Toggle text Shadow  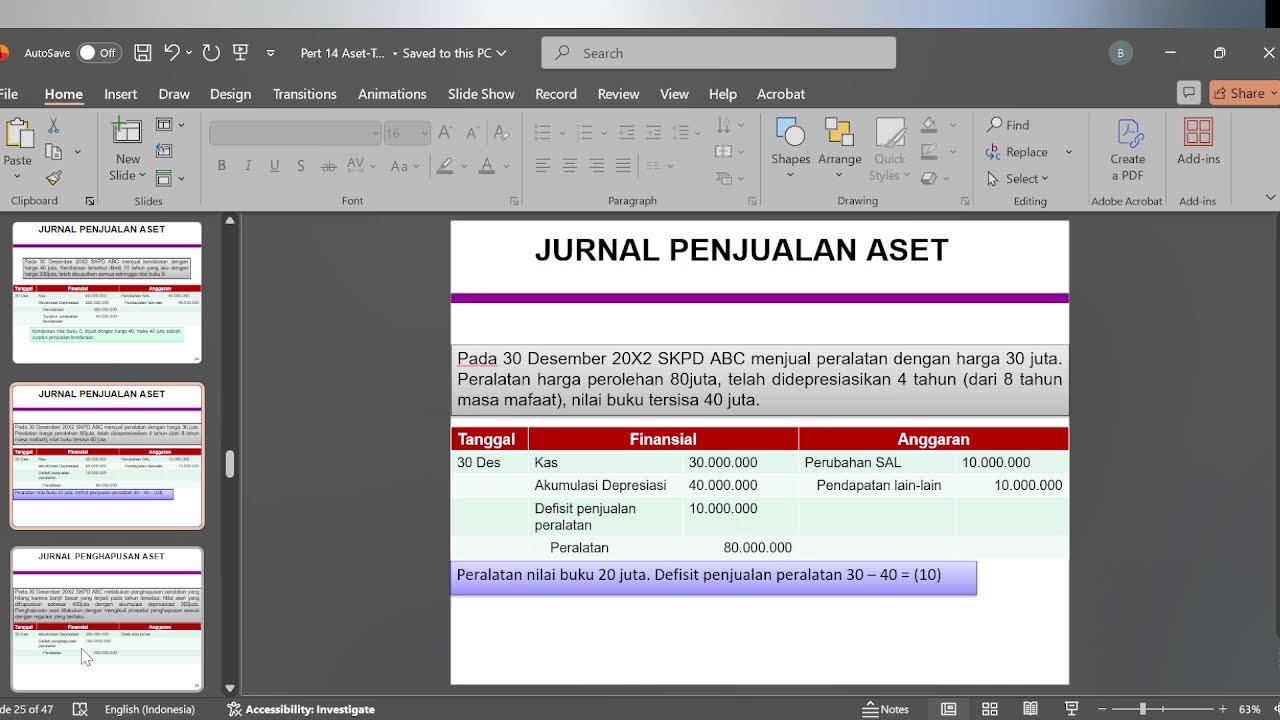(300, 166)
